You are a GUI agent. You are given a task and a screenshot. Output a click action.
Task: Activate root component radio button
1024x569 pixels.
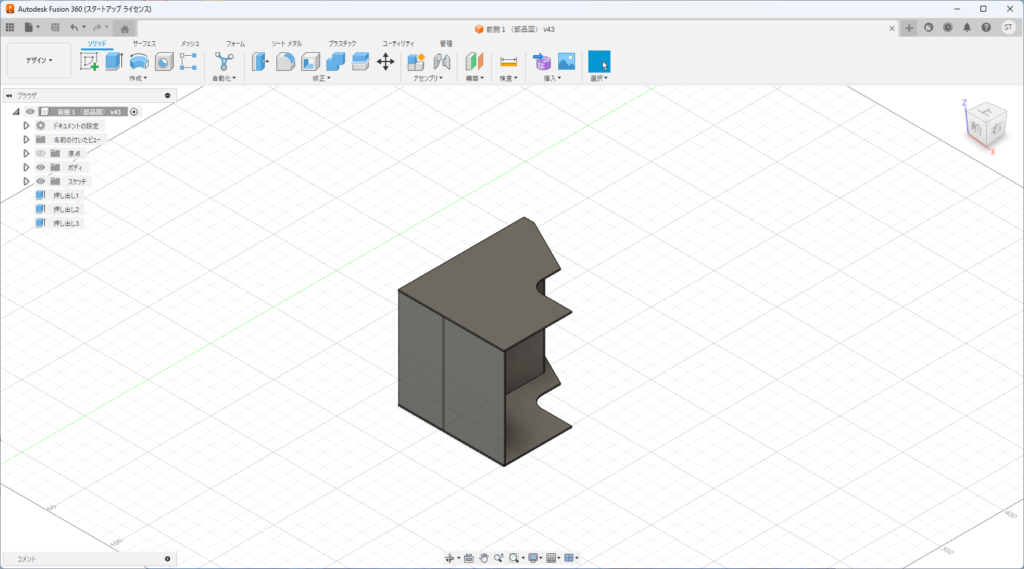click(134, 112)
